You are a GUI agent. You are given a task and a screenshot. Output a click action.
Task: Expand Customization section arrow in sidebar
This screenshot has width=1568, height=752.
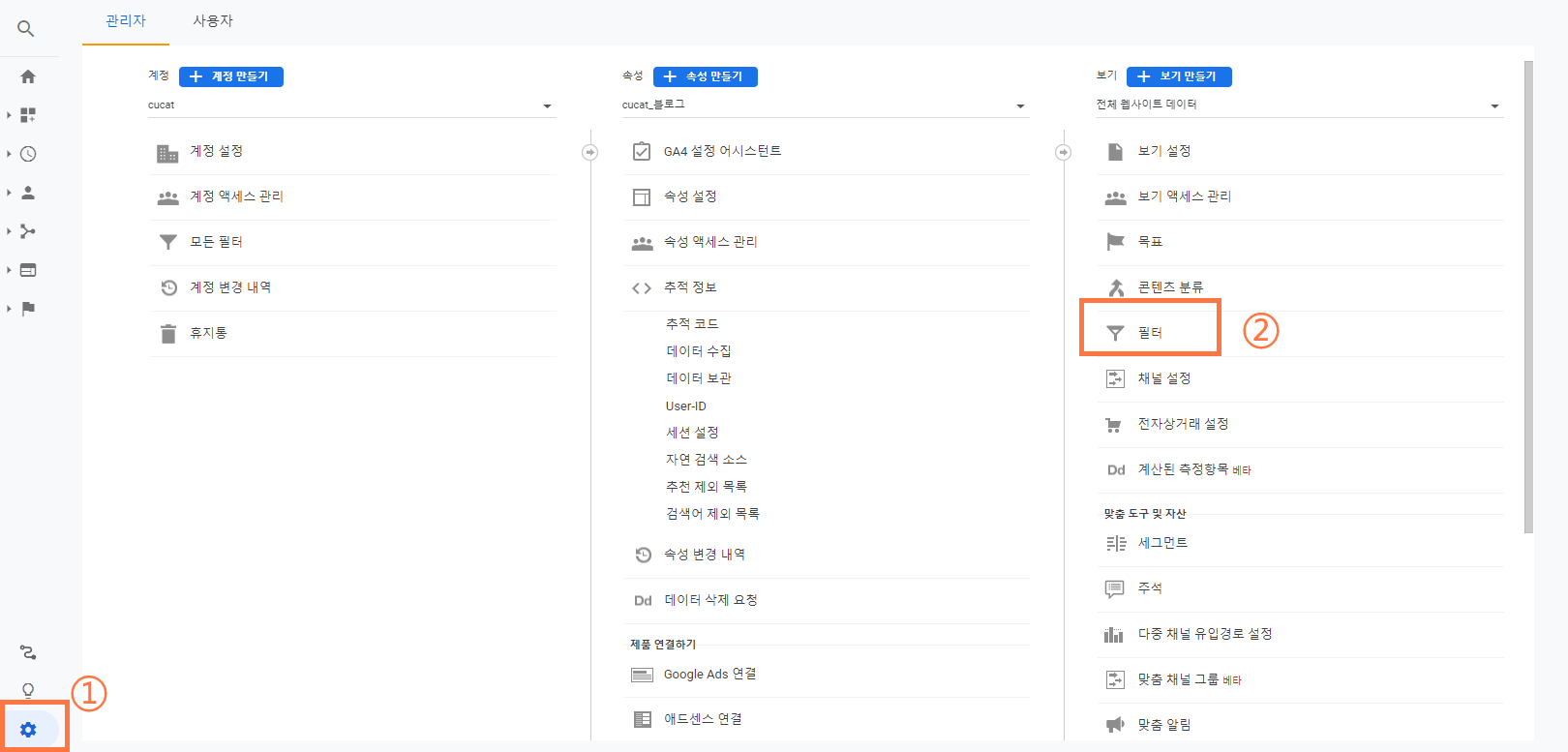pyautogui.click(x=9, y=115)
